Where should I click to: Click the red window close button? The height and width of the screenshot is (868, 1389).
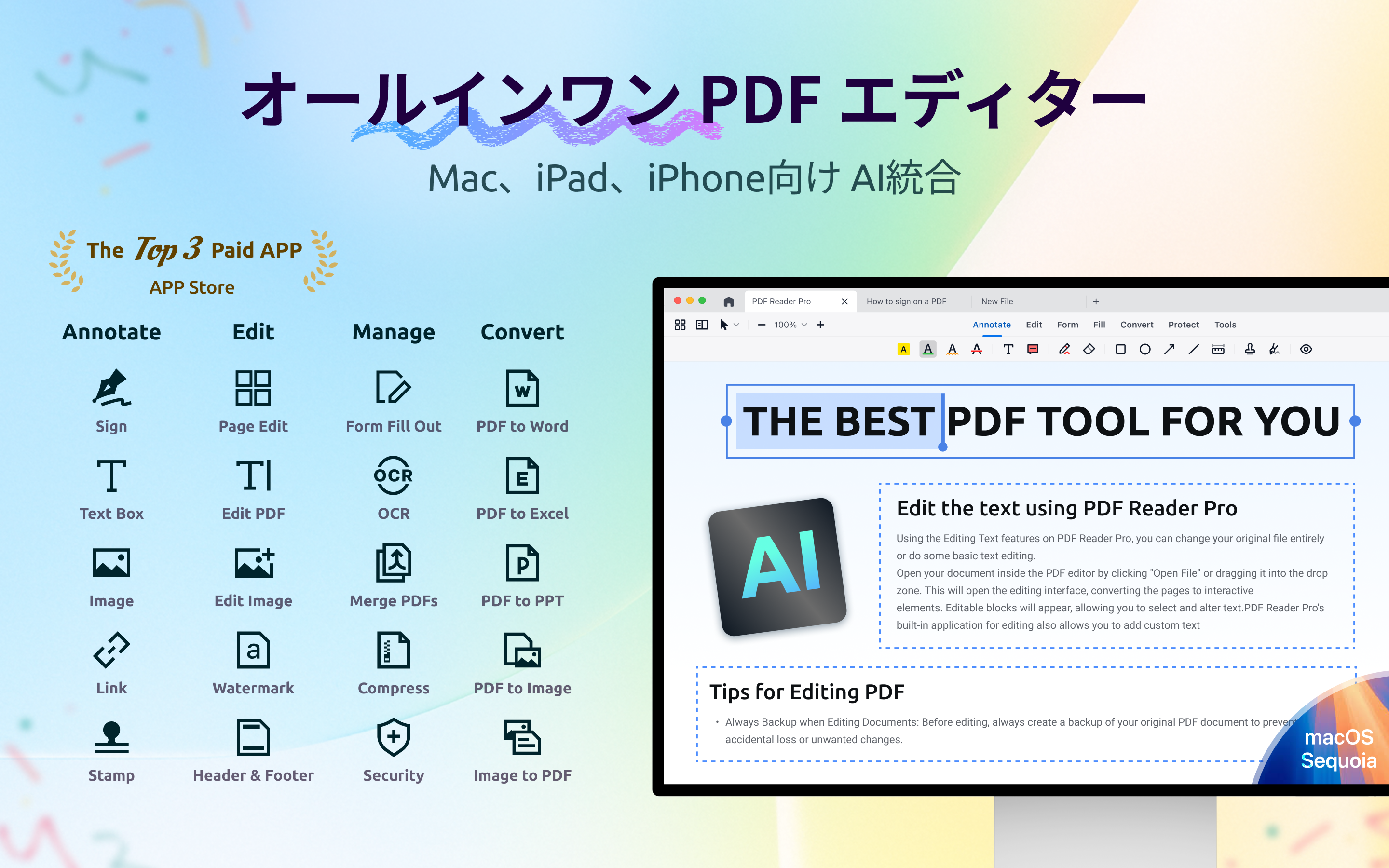677,301
